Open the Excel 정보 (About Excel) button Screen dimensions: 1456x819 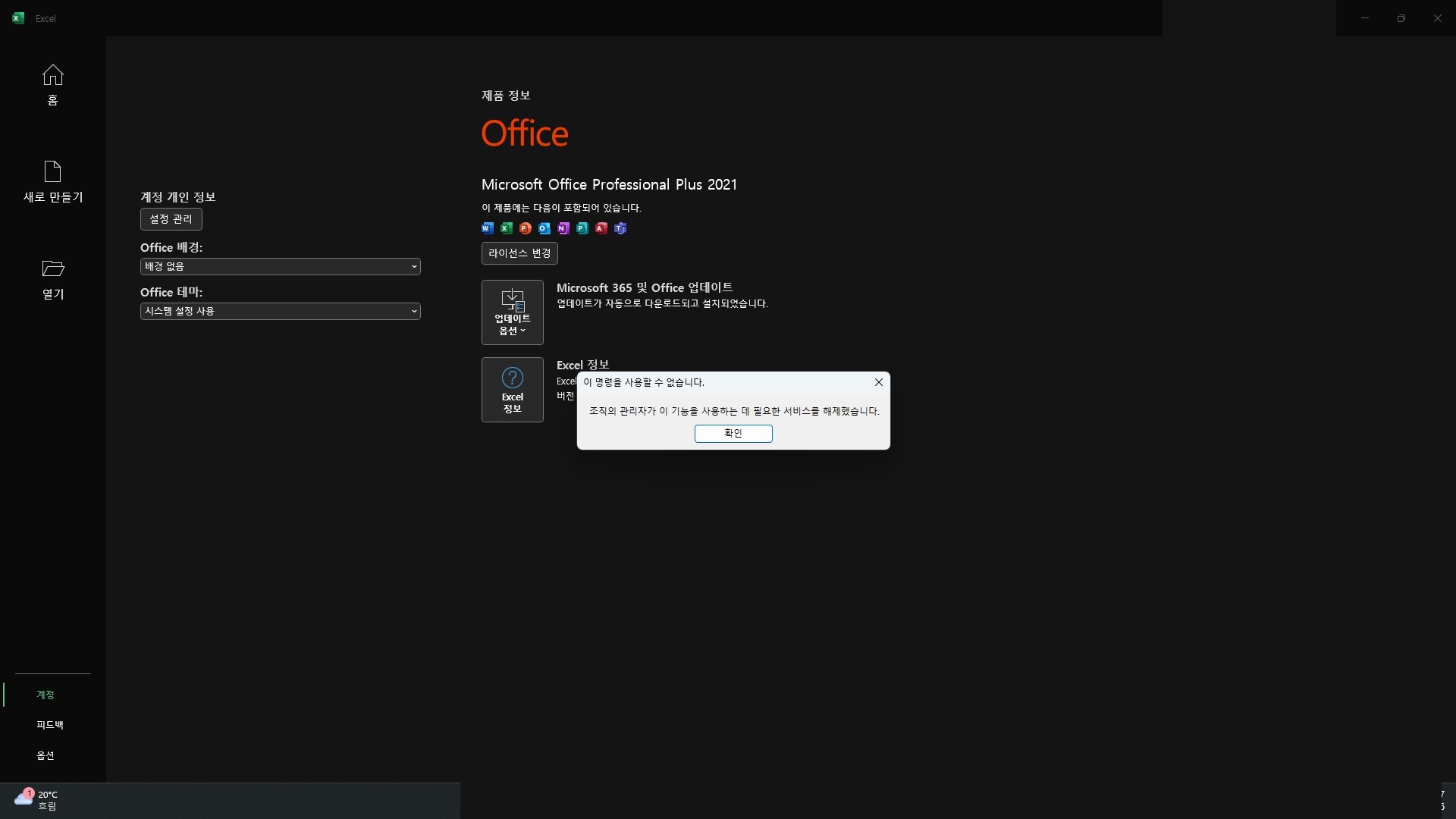513,390
